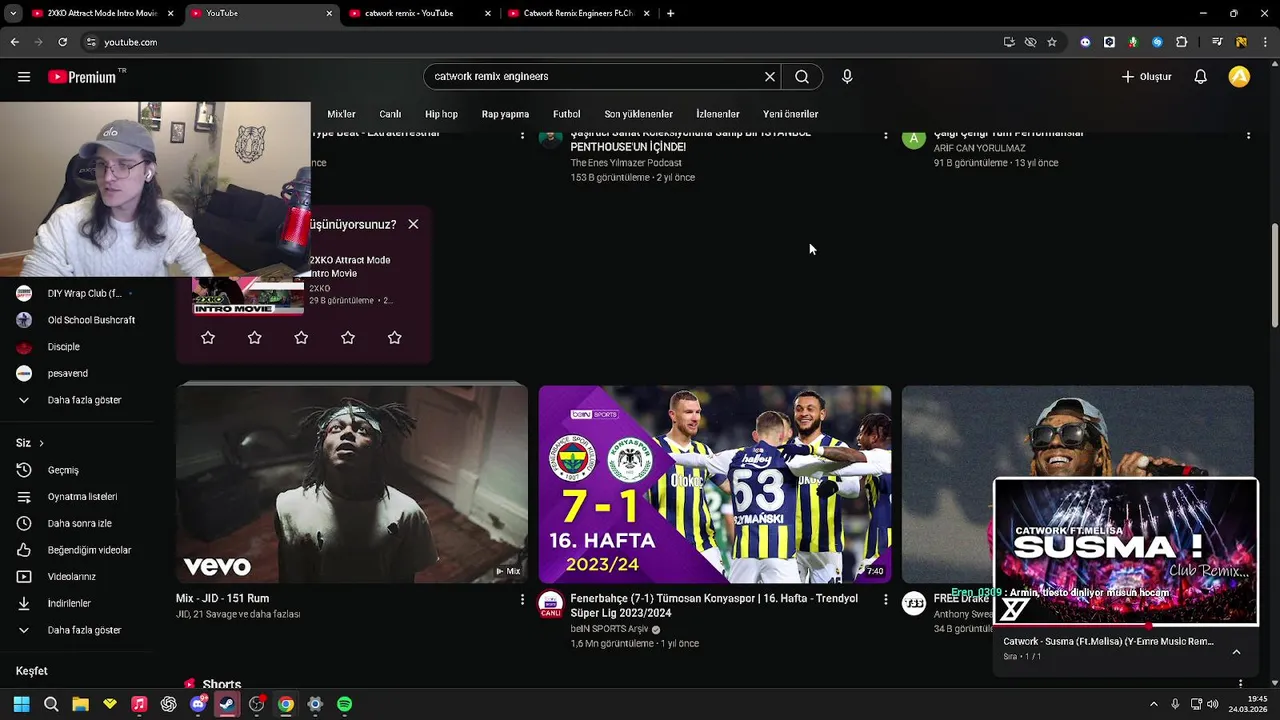Image resolution: width=1280 pixels, height=720 pixels.
Task: Reload the page in Chrome
Action: (x=63, y=42)
